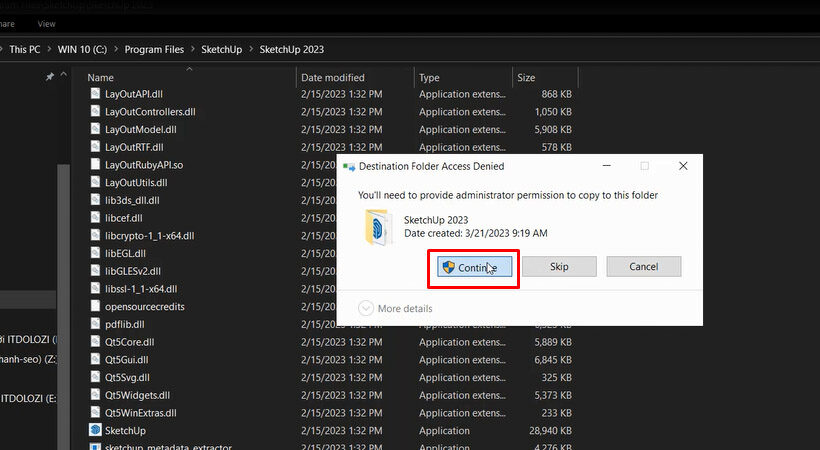
Task: Click the libcef.dll file icon
Action: (95, 218)
